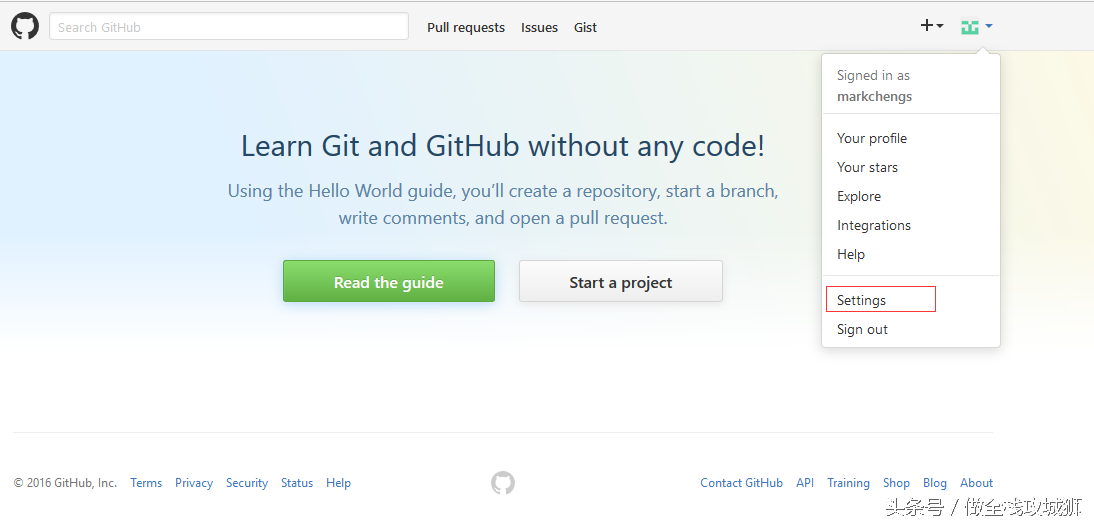This screenshot has width=1094, height=524.
Task: Open the API footer link
Action: (805, 483)
